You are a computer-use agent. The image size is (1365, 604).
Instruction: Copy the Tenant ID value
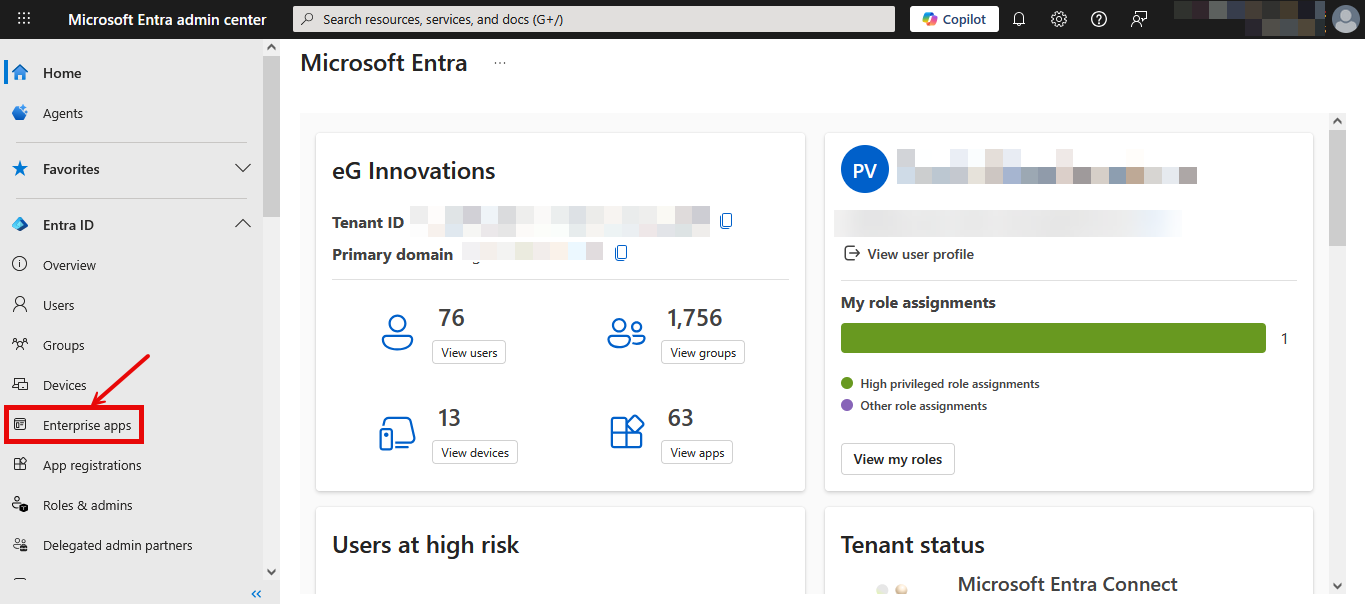tap(726, 221)
